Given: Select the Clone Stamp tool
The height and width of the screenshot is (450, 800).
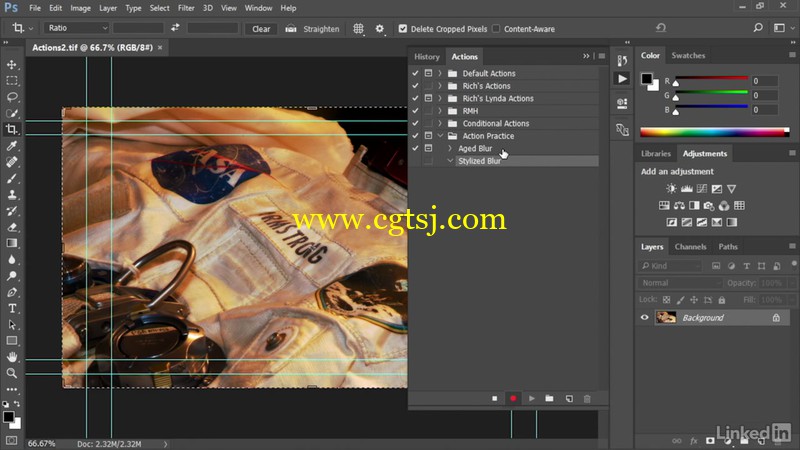Looking at the screenshot, I should click(12, 194).
